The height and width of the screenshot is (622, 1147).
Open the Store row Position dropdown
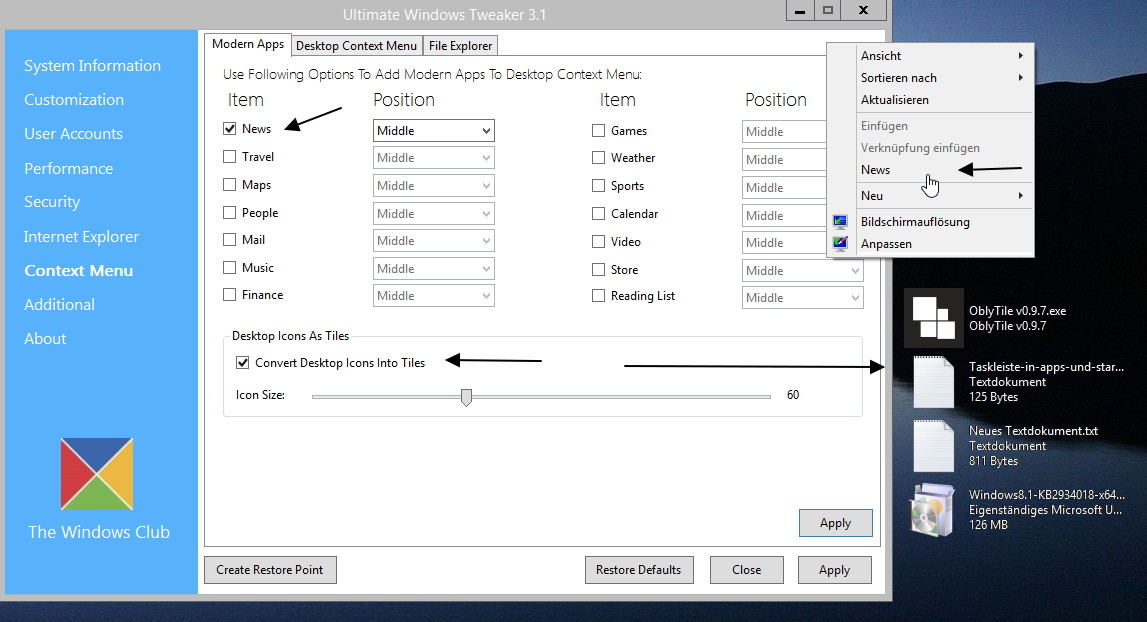802,271
